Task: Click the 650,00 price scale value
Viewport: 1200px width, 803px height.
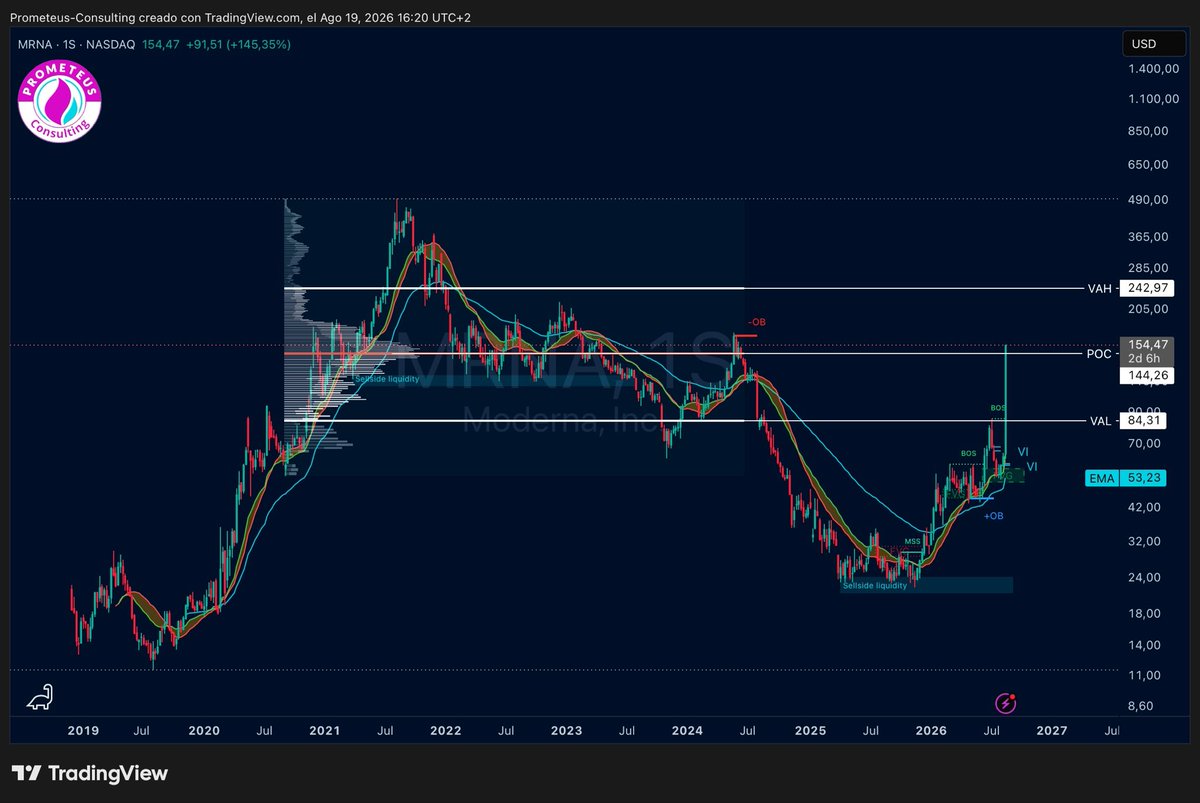Action: pos(1146,164)
